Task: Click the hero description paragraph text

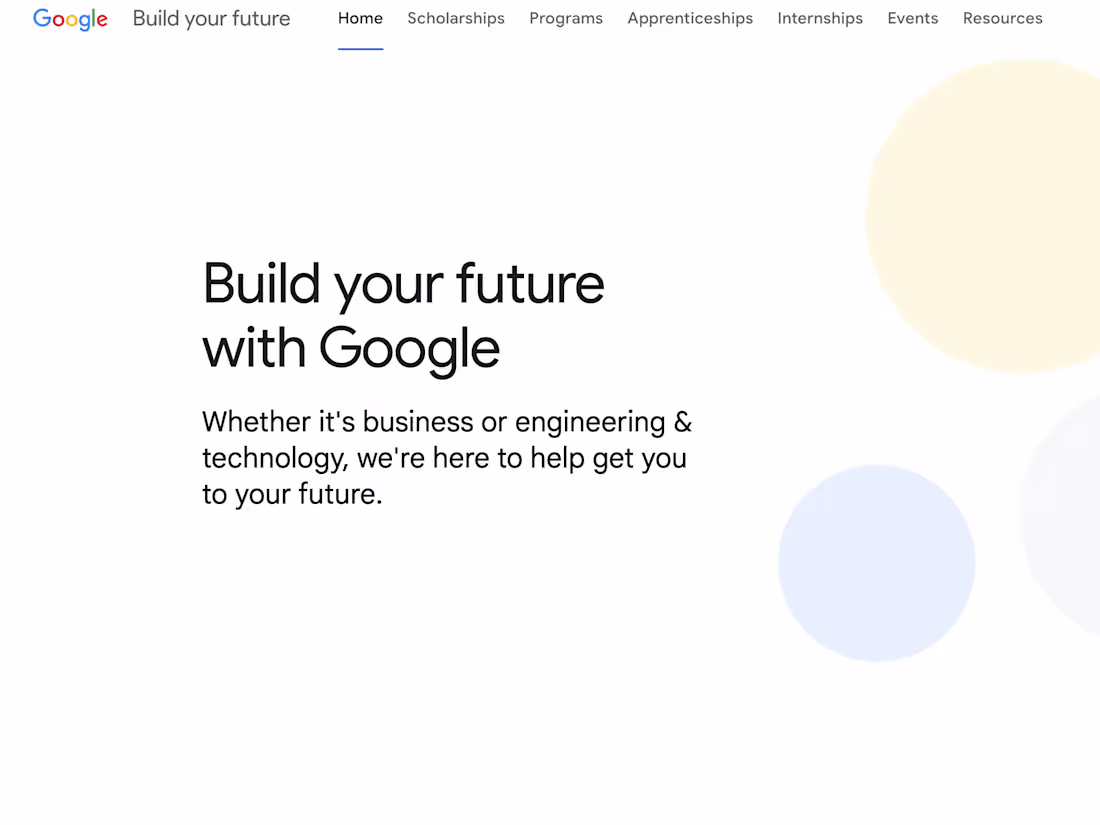Action: (446, 458)
